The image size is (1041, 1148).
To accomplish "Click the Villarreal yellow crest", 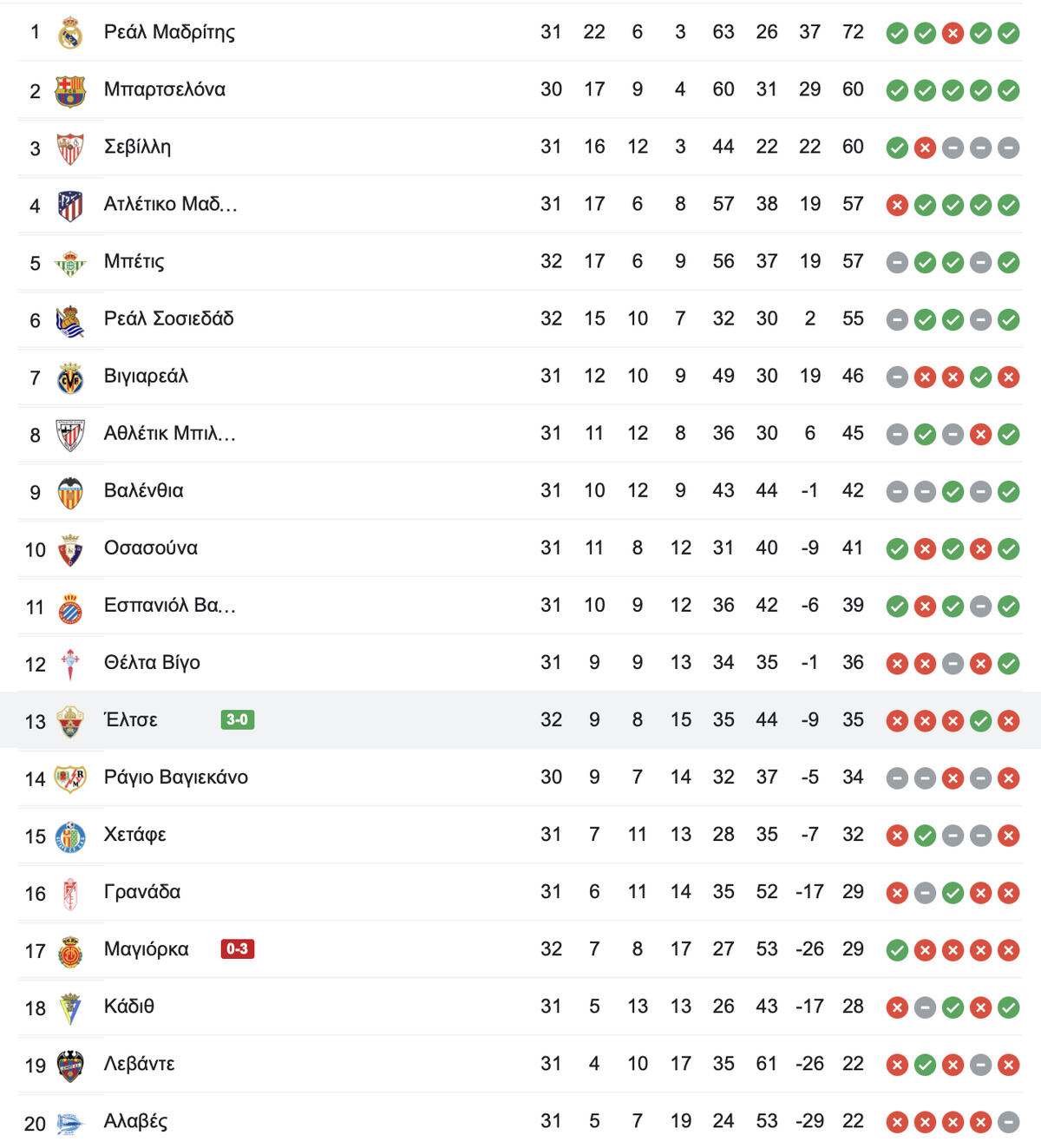I will (70, 377).
